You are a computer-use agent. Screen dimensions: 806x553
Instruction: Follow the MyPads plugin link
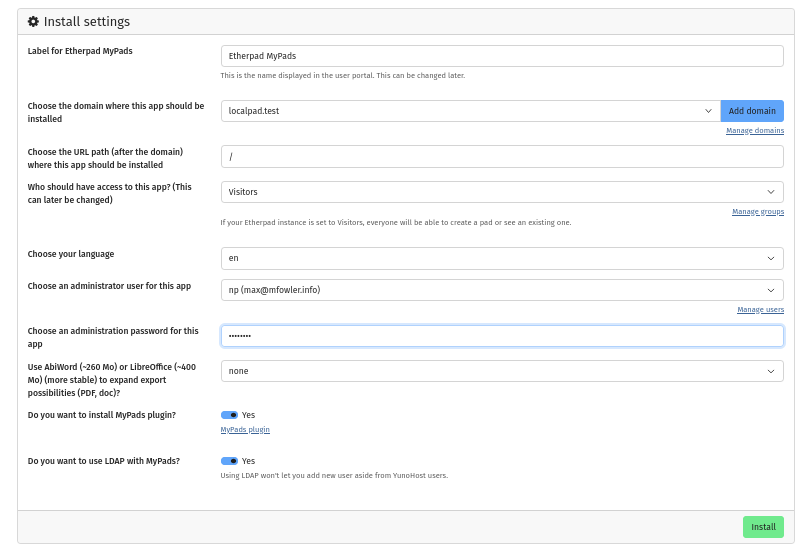245,430
